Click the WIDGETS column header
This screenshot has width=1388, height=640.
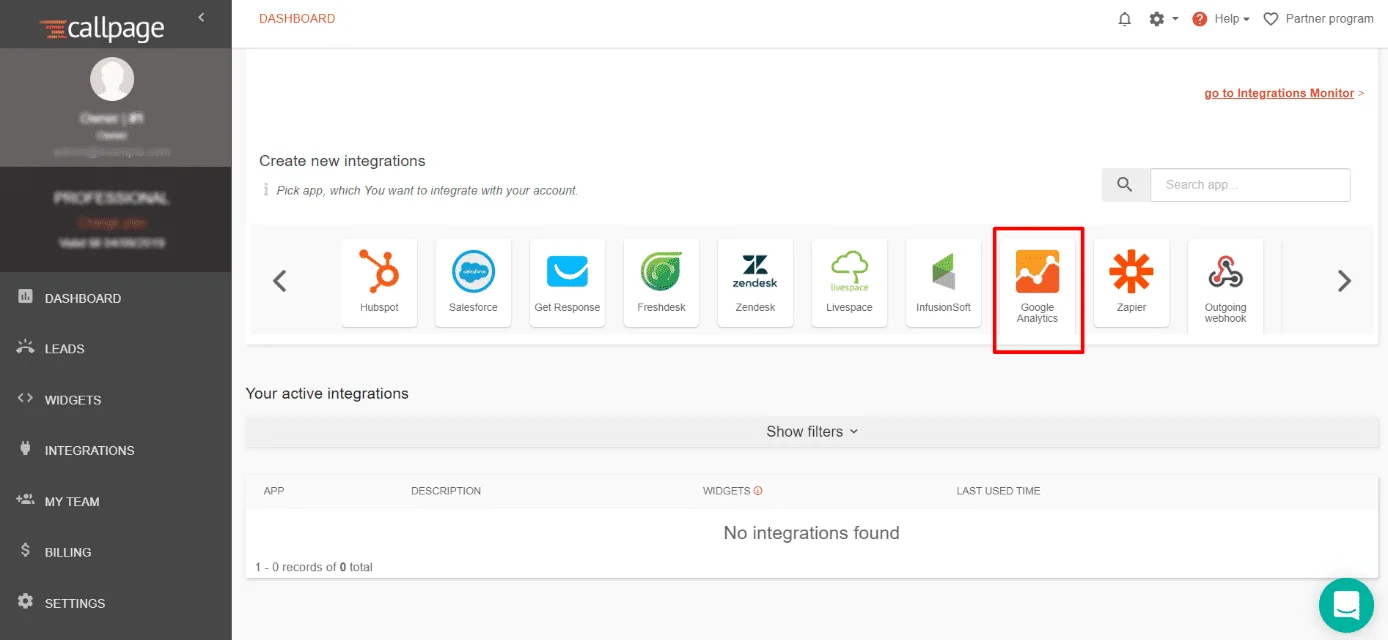[727, 491]
